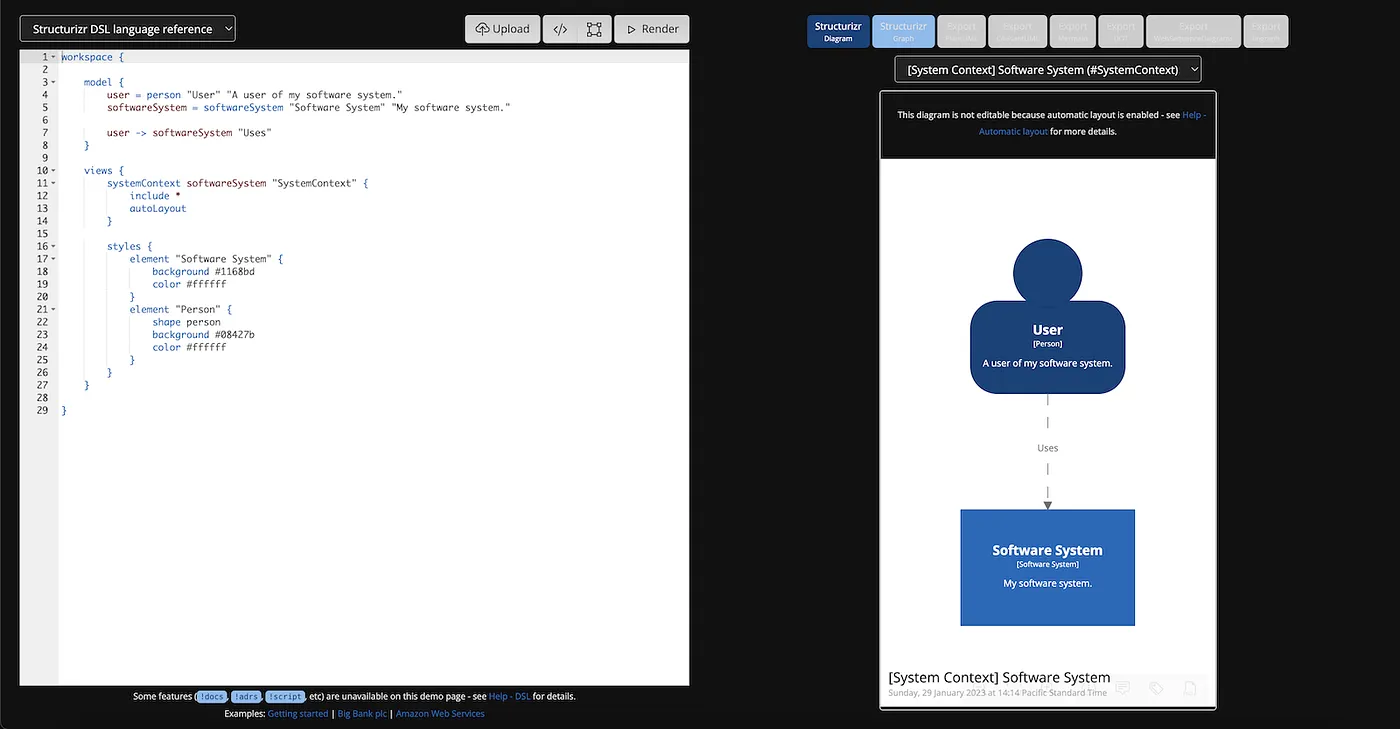
Task: Click line number 29 in editor gutter
Action: click(43, 410)
